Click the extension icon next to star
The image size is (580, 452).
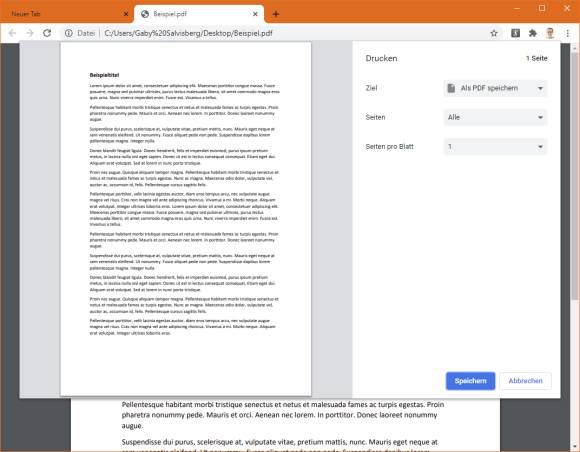515,33
